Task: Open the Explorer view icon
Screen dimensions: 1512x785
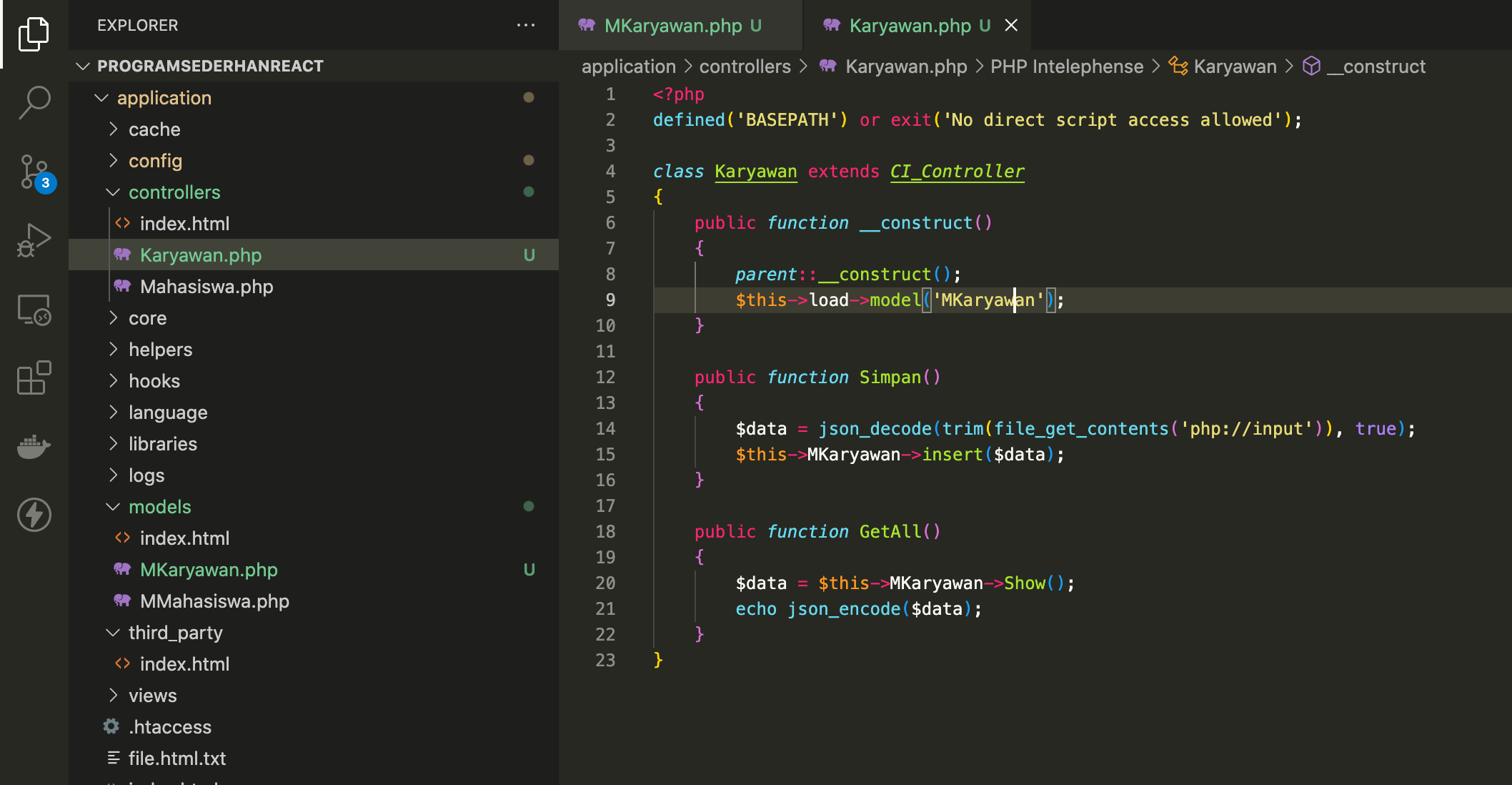Action: click(x=34, y=34)
